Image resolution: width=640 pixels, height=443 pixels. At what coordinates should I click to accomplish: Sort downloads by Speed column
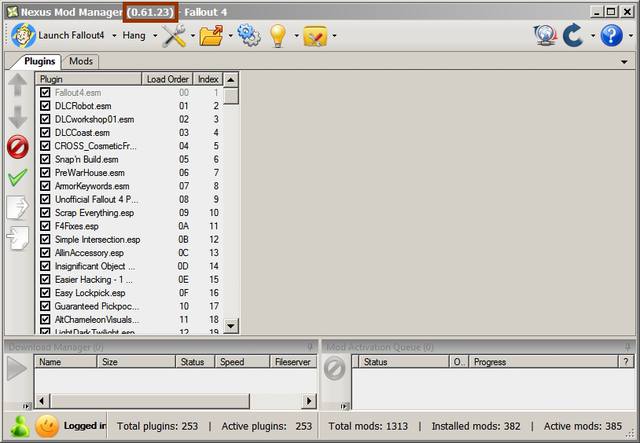click(242, 362)
